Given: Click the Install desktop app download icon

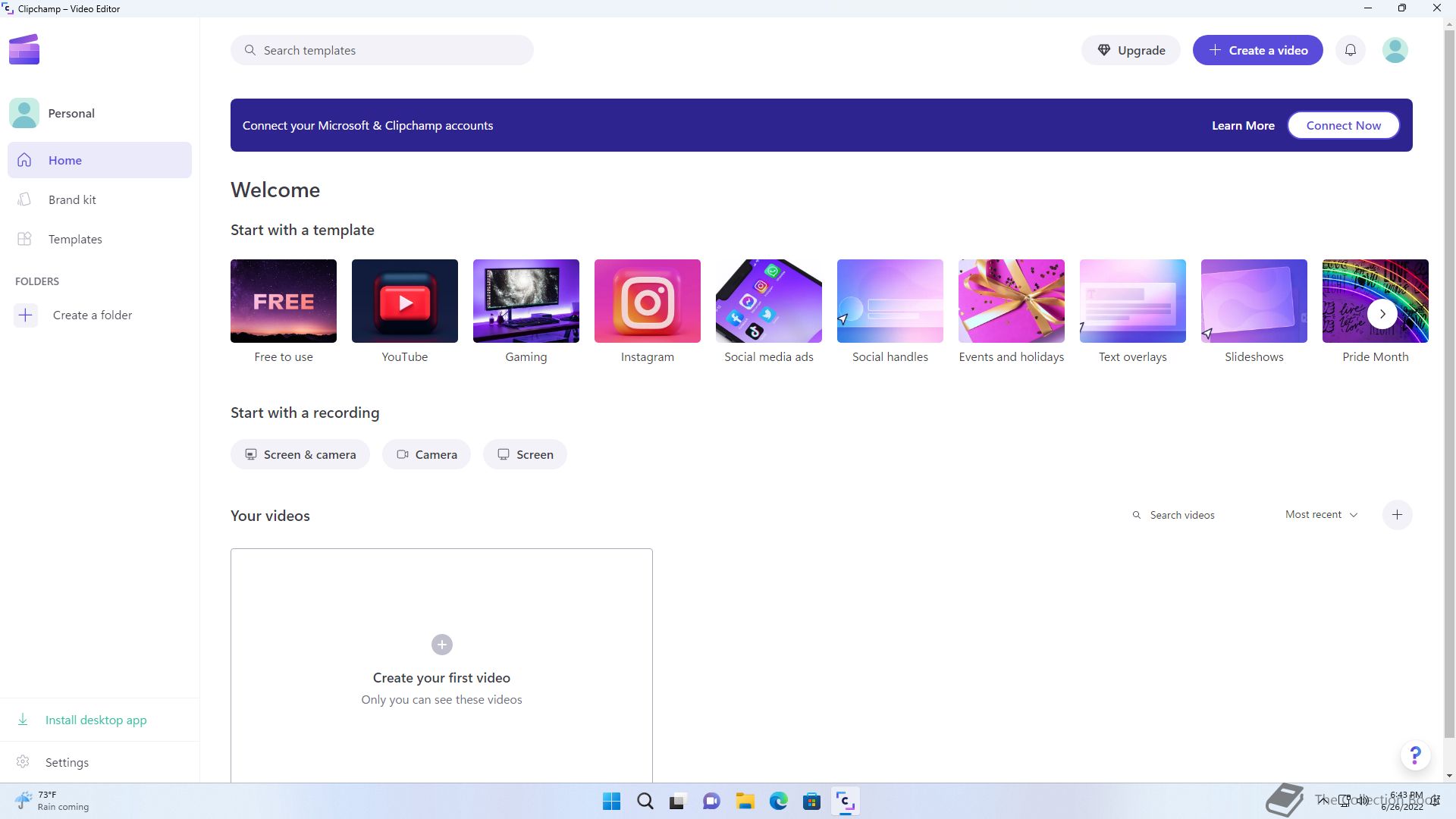Looking at the screenshot, I should point(23,720).
